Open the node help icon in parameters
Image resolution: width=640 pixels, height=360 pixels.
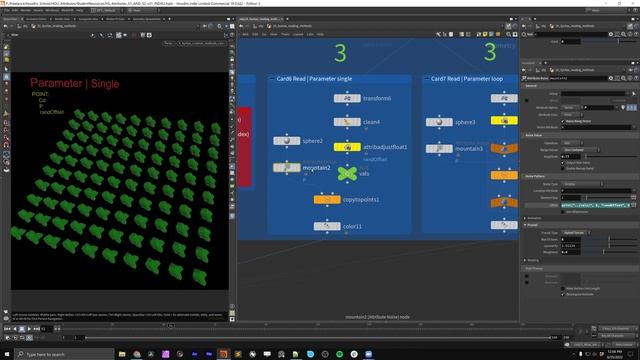[636, 78]
